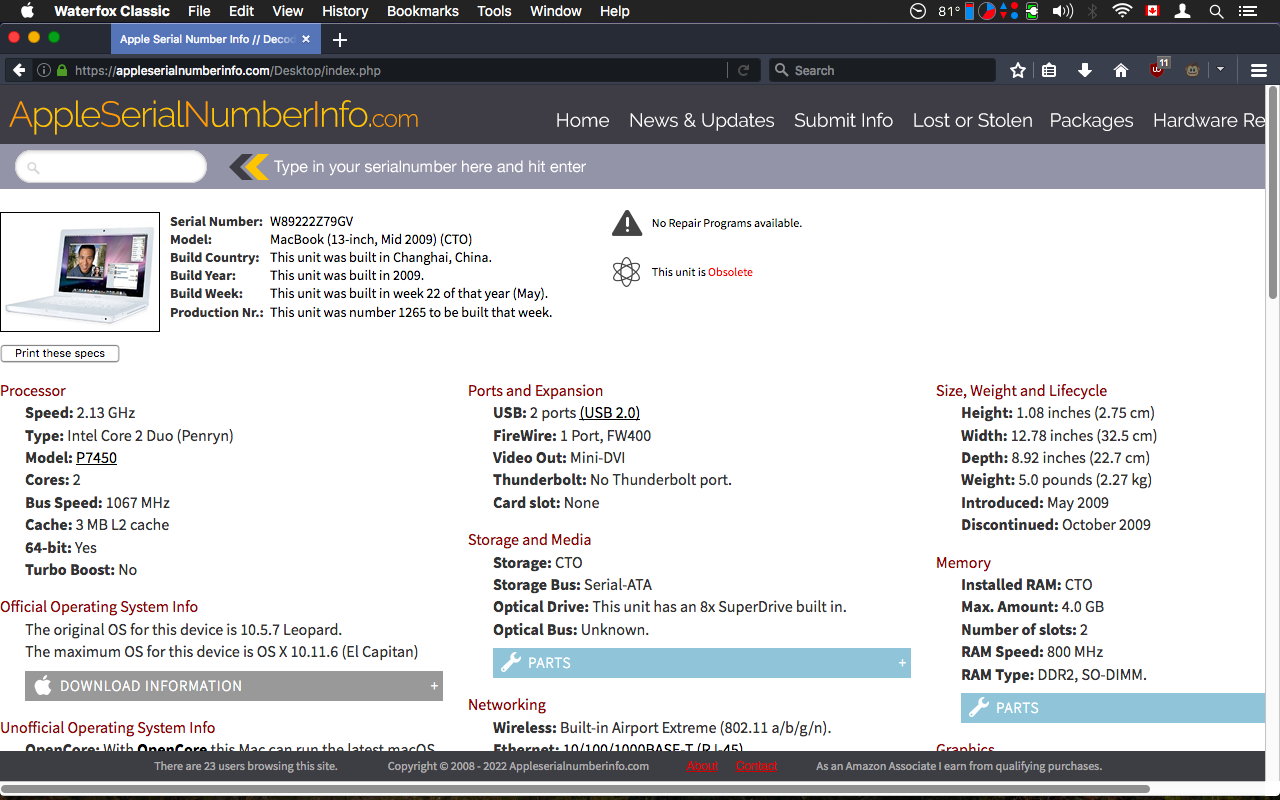Viewport: 1280px width, 800px height.
Task: Follow the (USB 2.0) link
Action: pos(610,413)
